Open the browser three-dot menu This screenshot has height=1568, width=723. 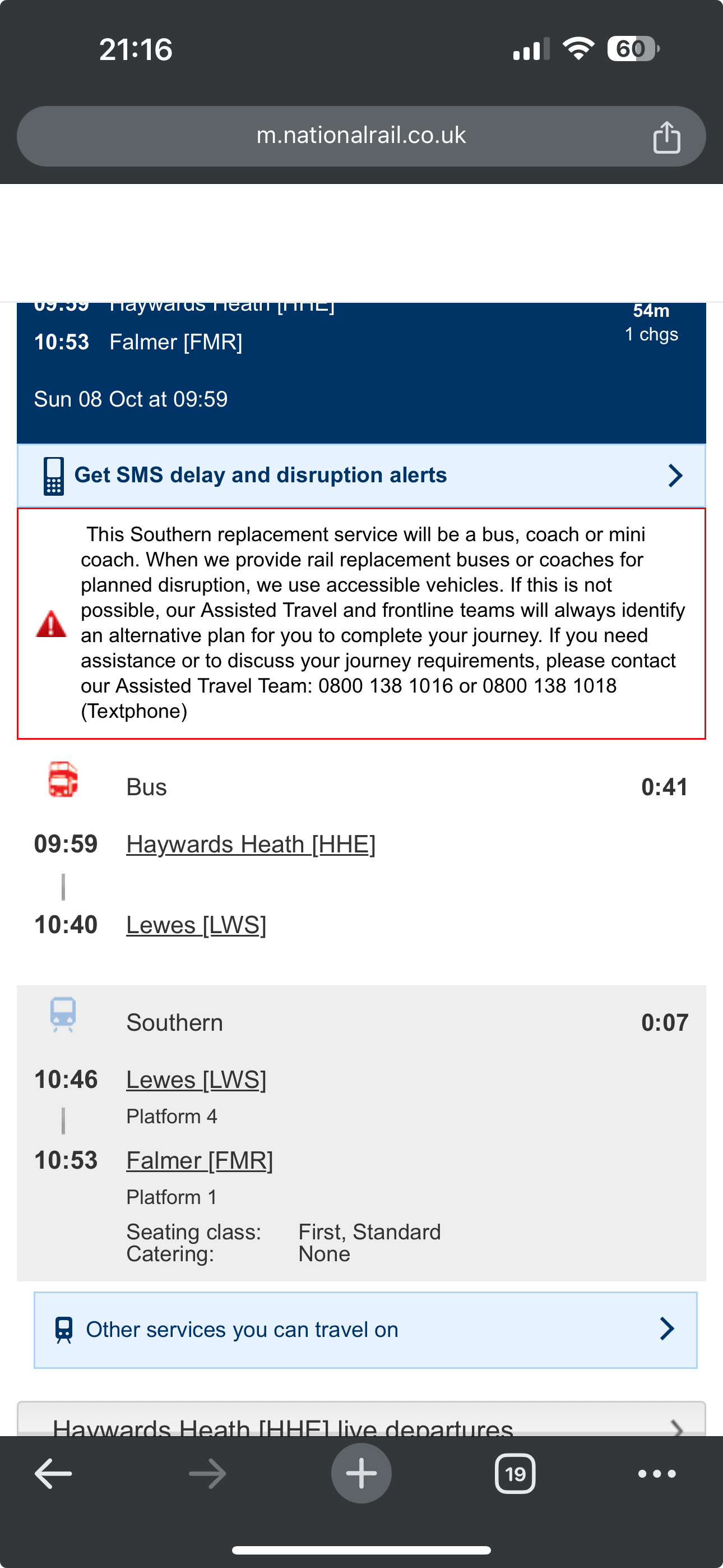[657, 1474]
